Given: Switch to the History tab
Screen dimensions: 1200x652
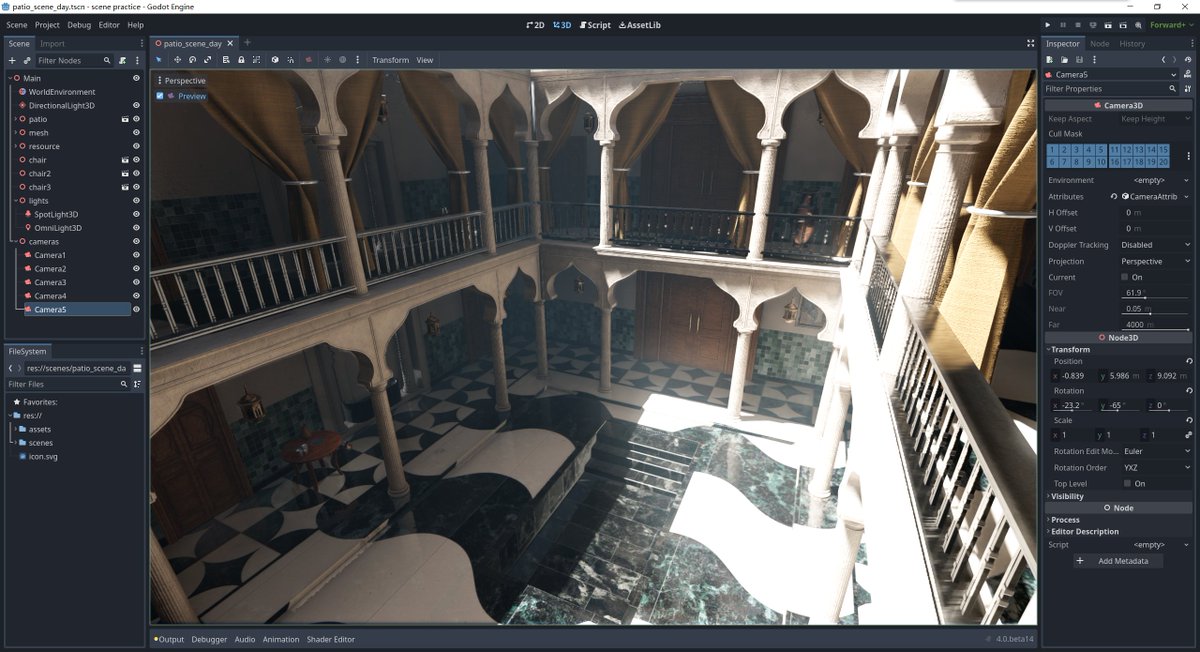Looking at the screenshot, I should [x=1132, y=43].
